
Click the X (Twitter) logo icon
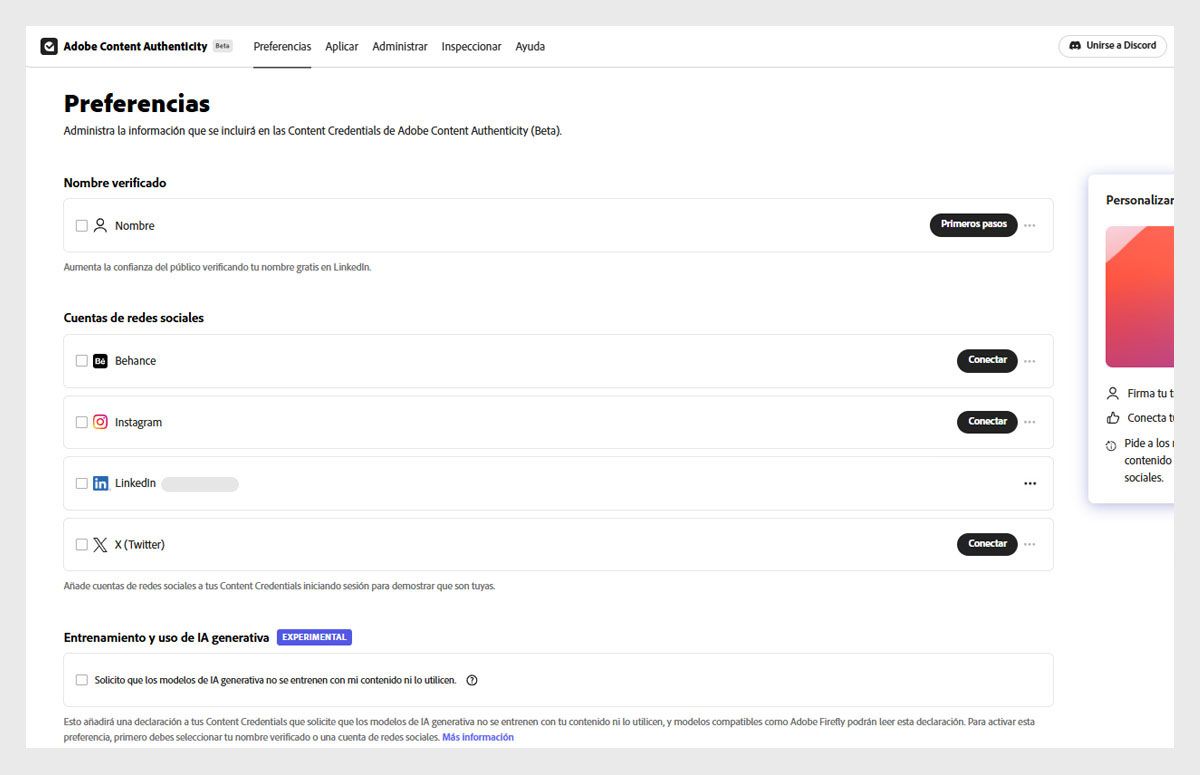tap(100, 545)
